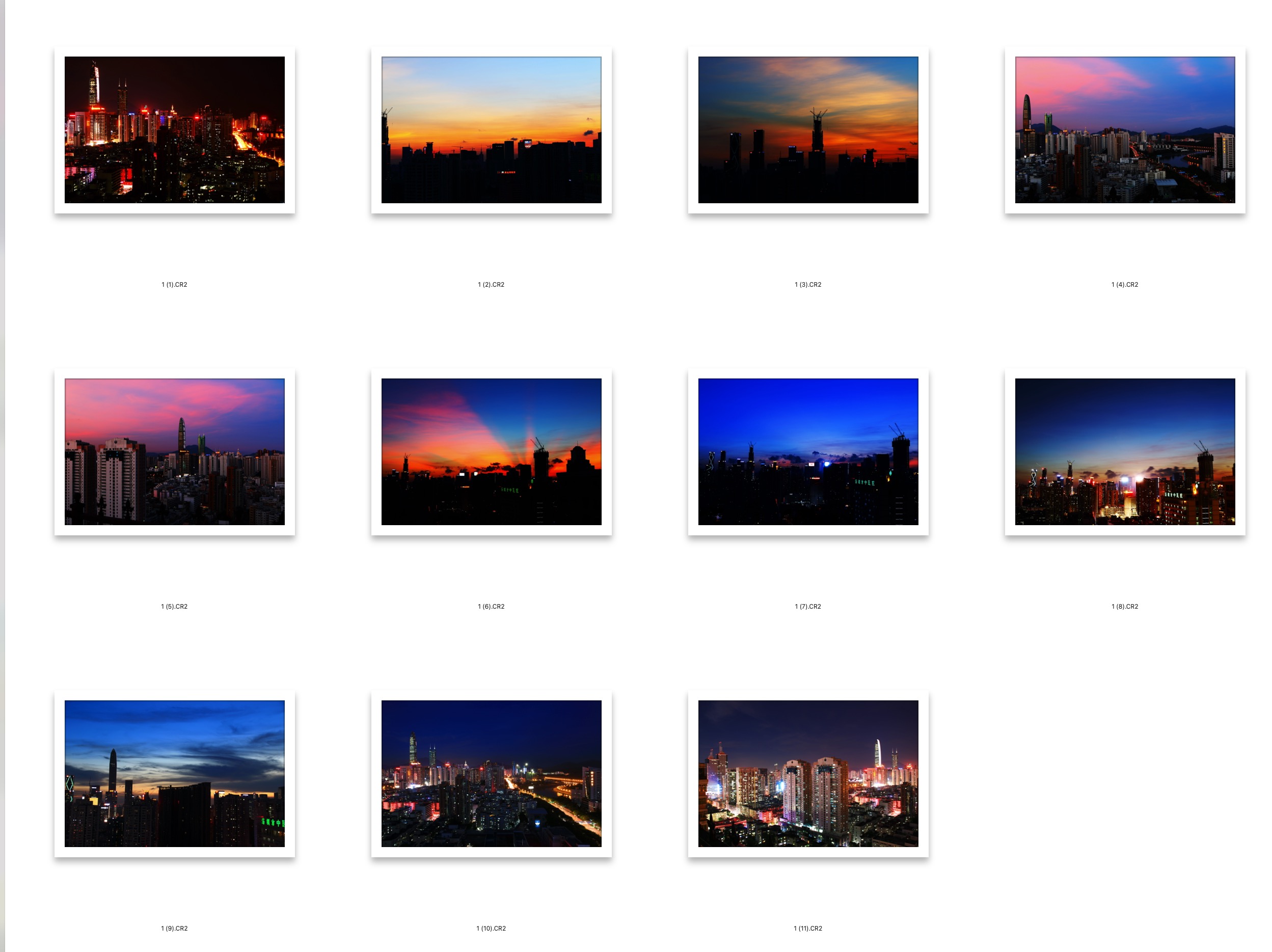Screen dimensions: 1272x952
Task: Select the pink cloud cityscape 1 (4).CR2 thumbnail
Action: click(x=1125, y=130)
